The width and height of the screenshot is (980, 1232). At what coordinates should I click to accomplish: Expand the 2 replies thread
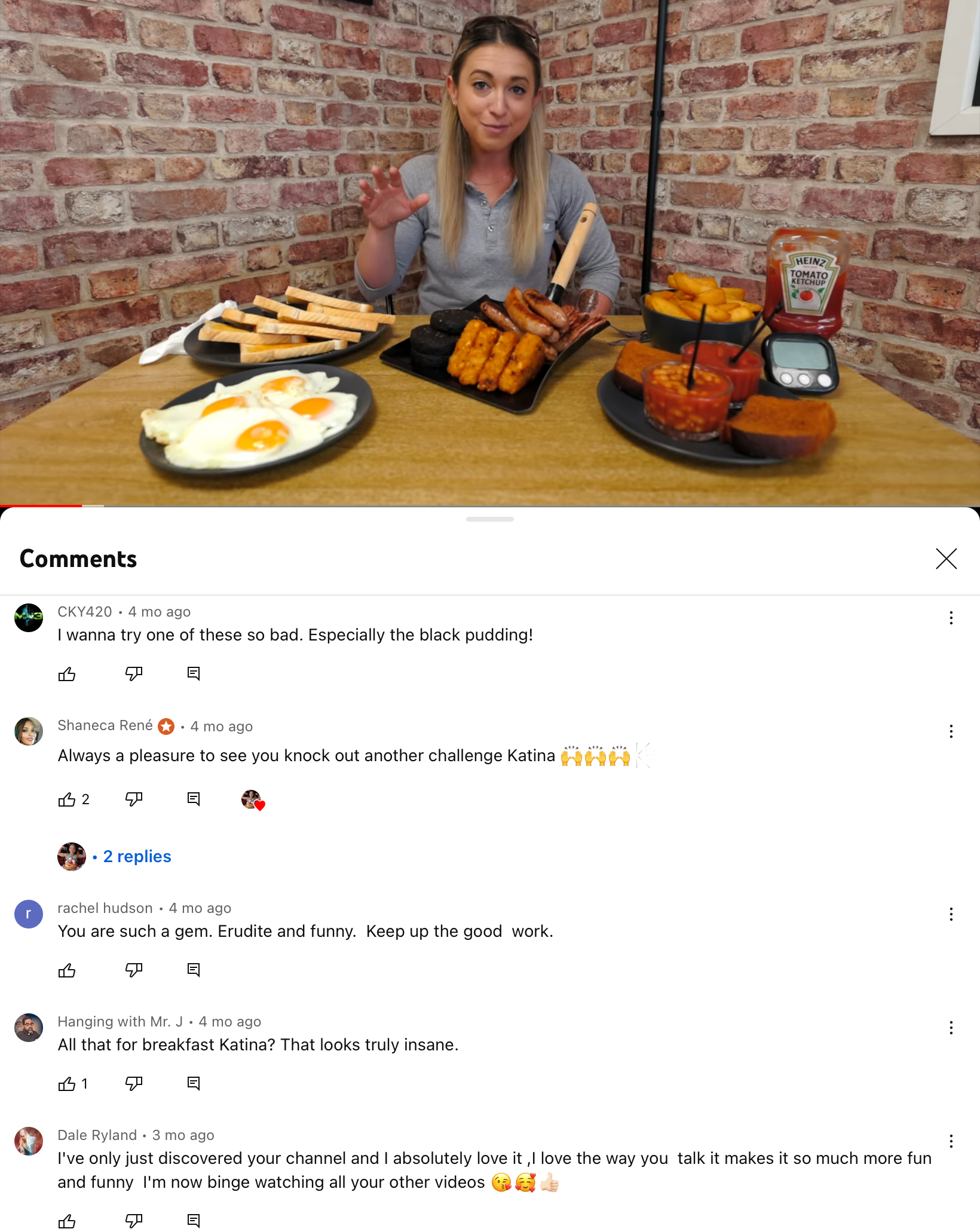click(137, 856)
